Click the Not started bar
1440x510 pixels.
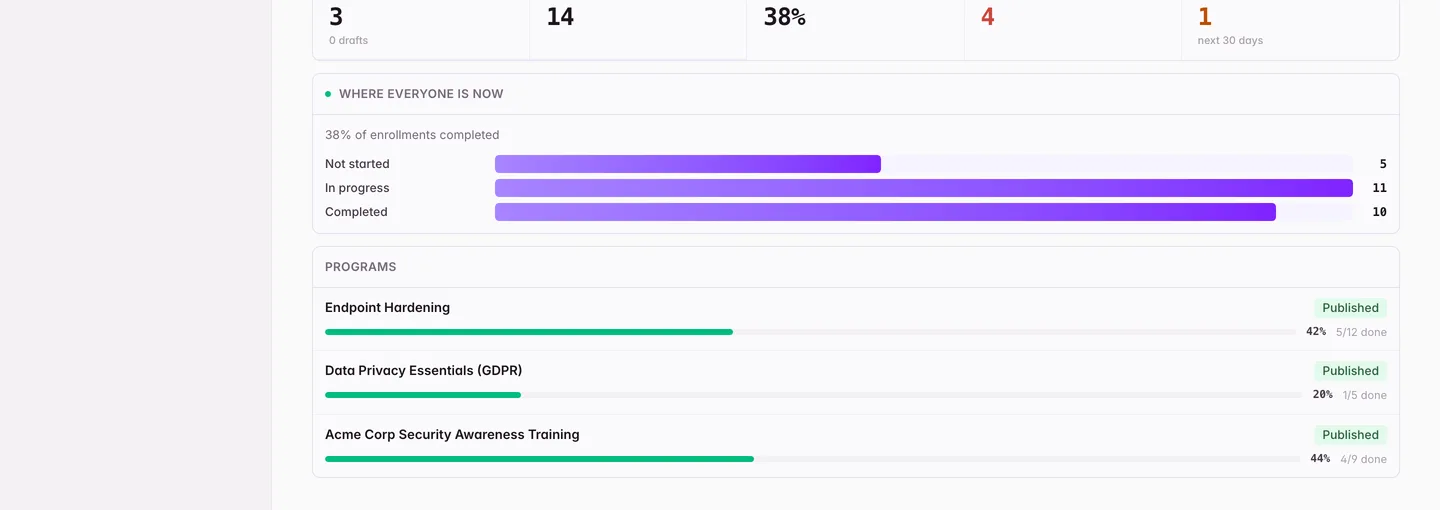coord(688,164)
